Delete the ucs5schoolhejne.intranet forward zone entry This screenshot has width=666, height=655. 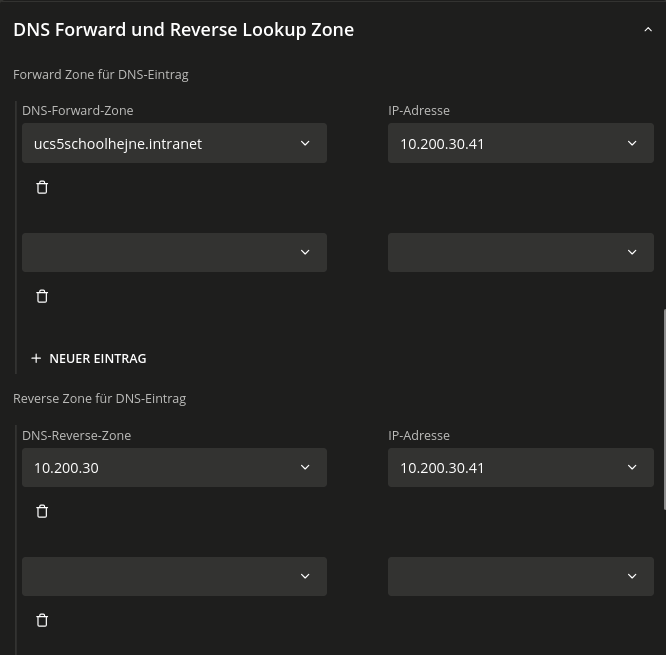click(42, 187)
